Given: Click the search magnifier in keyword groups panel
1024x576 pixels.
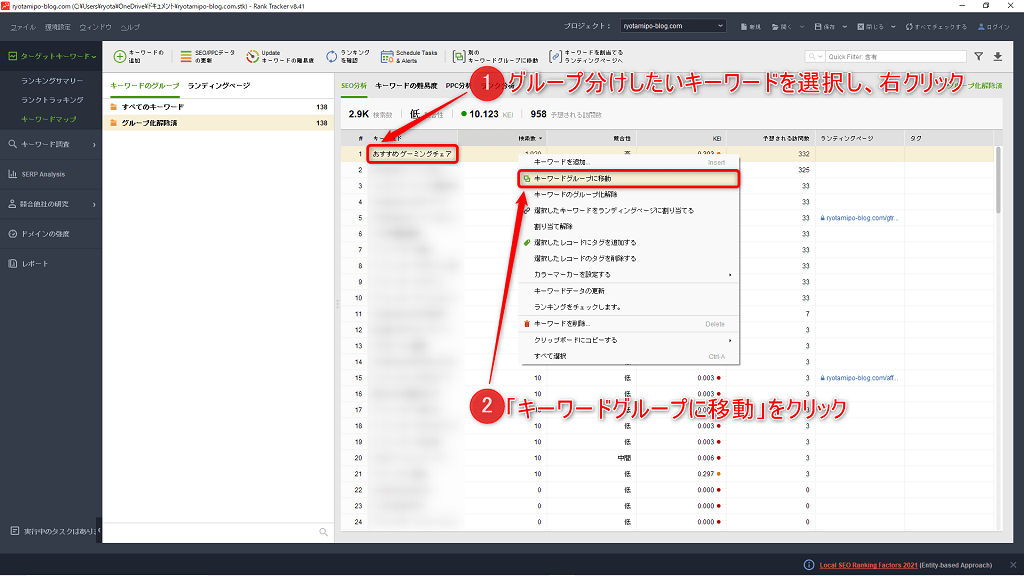Looking at the screenshot, I should point(323,532).
